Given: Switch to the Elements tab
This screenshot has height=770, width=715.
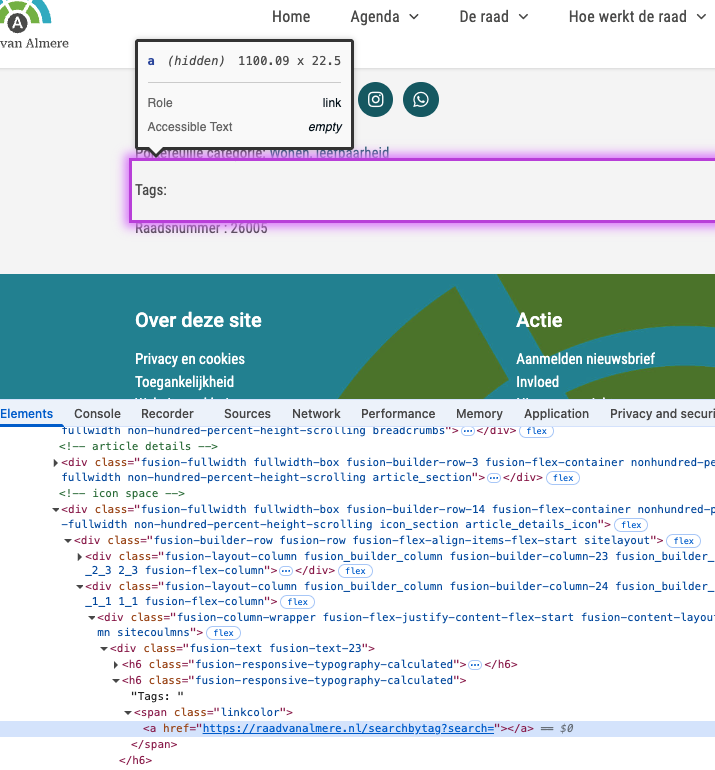Looking at the screenshot, I should coord(27,414).
